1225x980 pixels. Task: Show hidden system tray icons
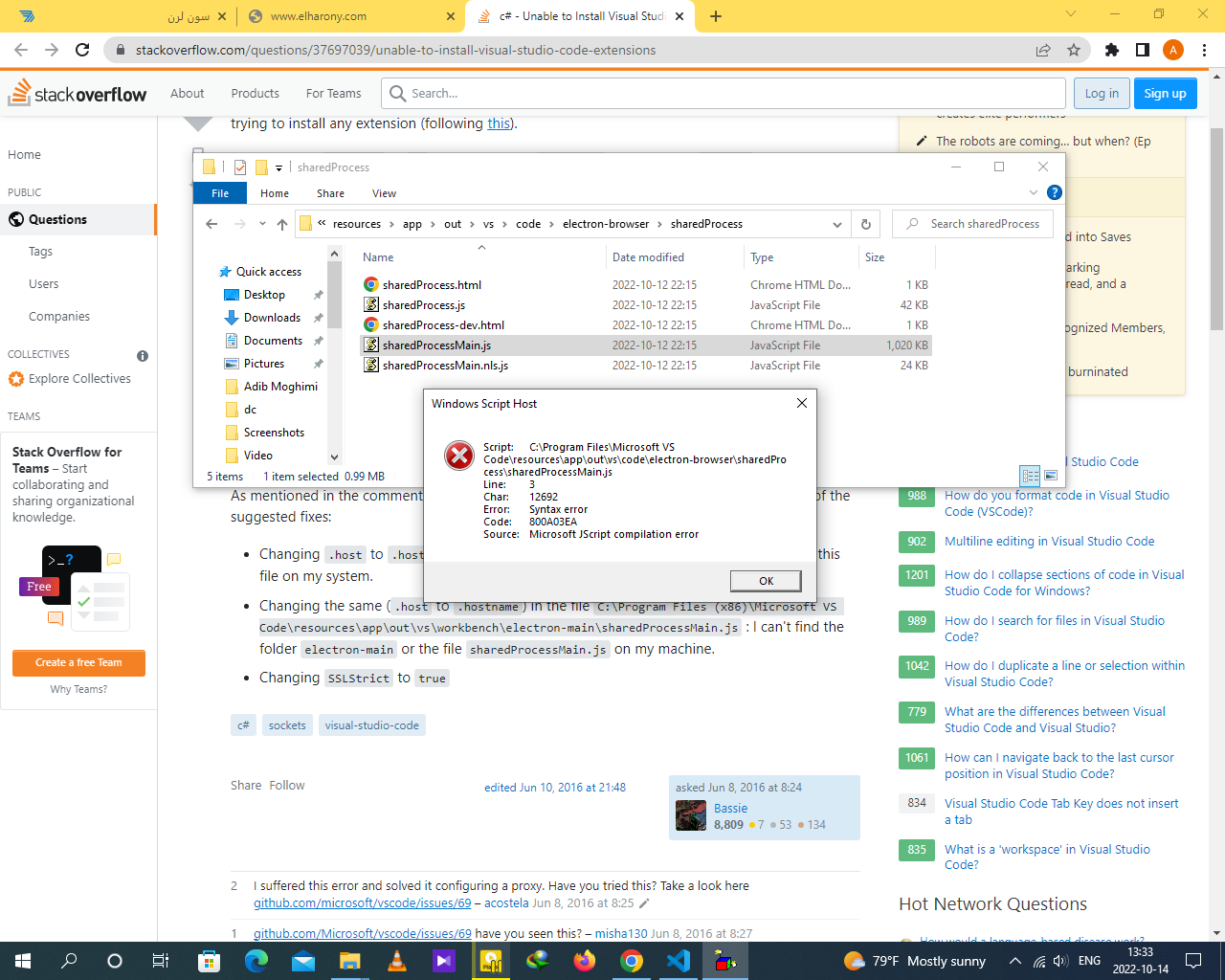click(x=1014, y=961)
